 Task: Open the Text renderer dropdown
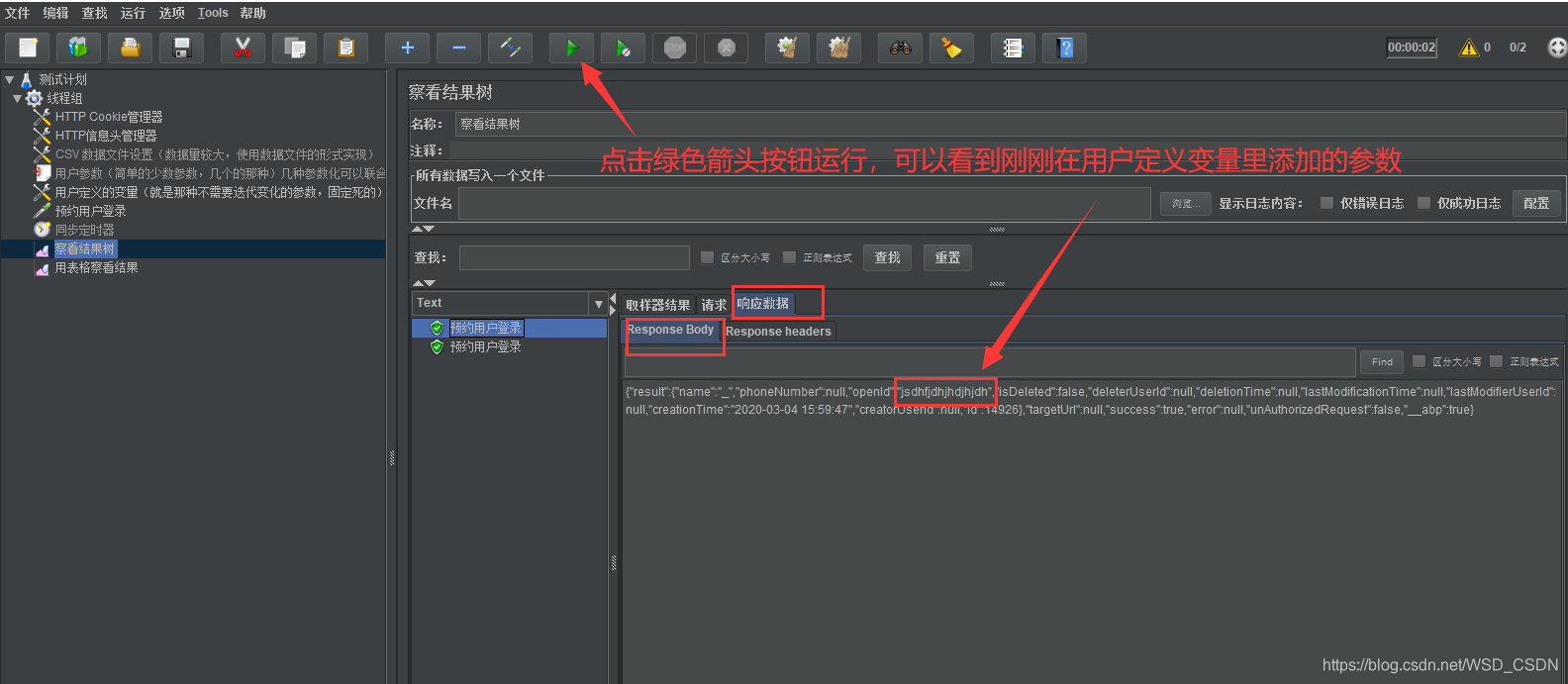pos(598,304)
